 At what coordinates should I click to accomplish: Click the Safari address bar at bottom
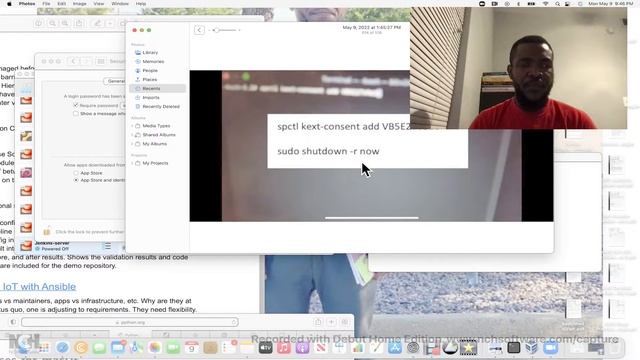(x=130, y=322)
